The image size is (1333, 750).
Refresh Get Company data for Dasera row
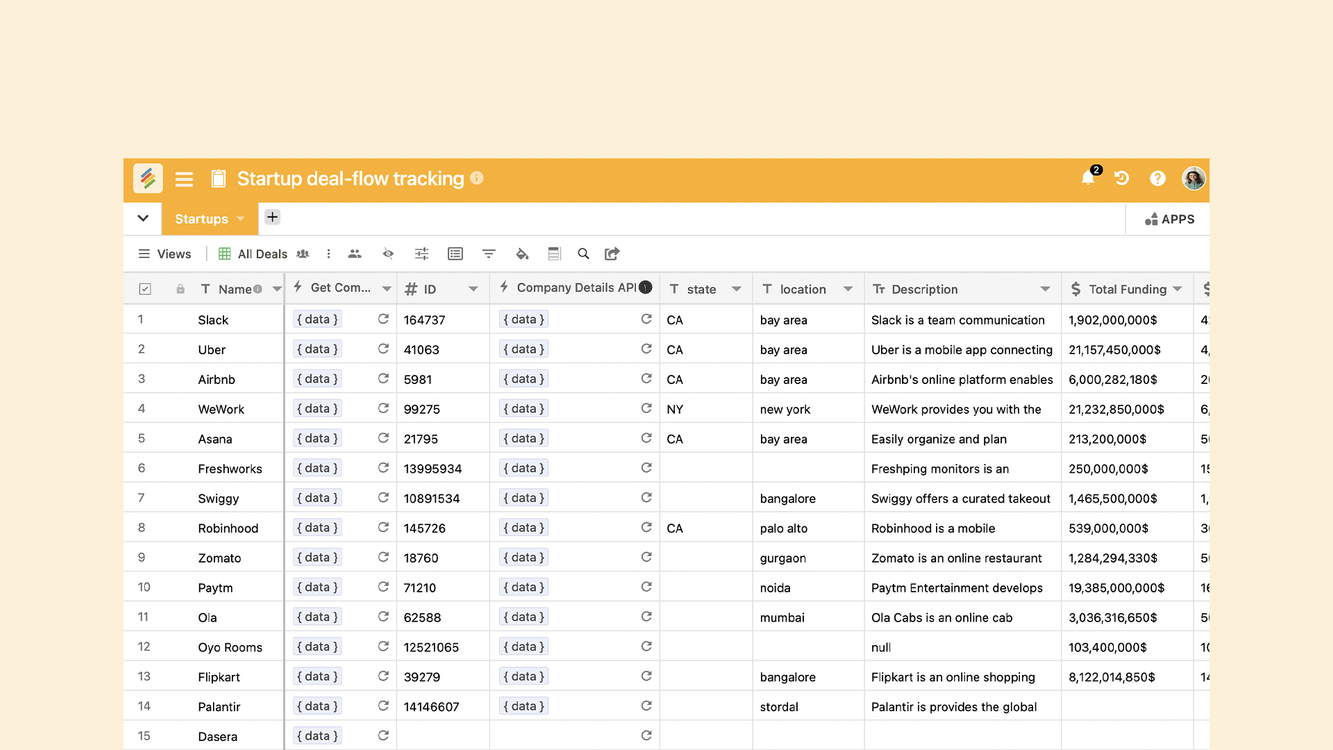pyautogui.click(x=383, y=736)
